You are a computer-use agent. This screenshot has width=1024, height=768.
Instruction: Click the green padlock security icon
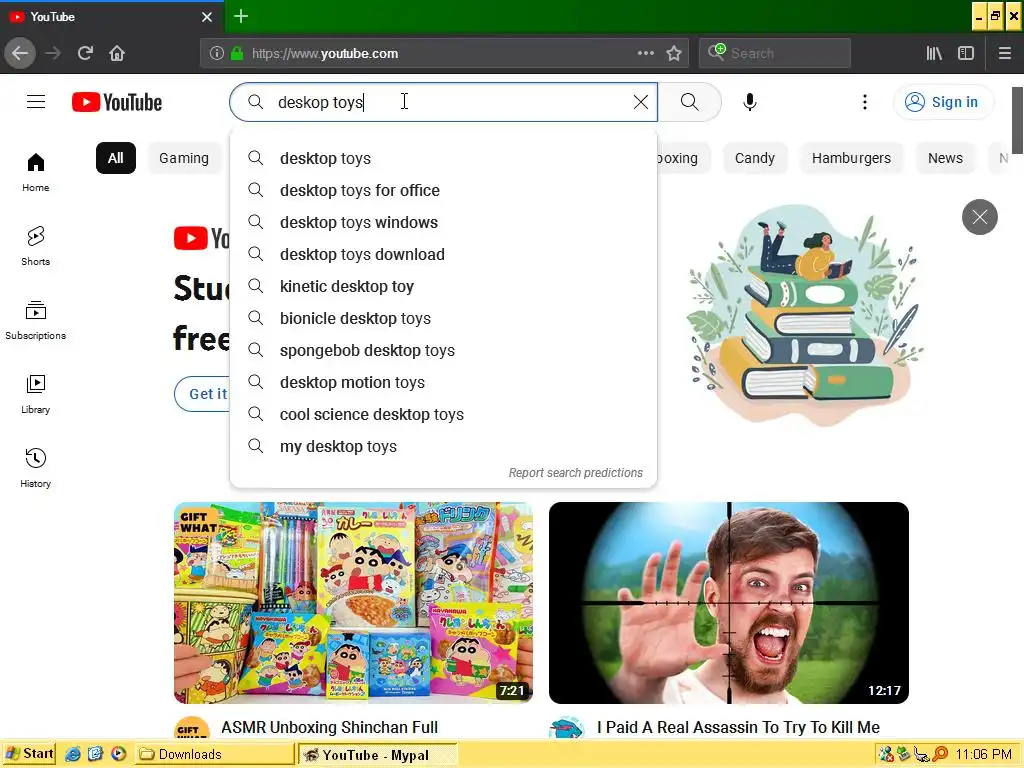click(237, 54)
